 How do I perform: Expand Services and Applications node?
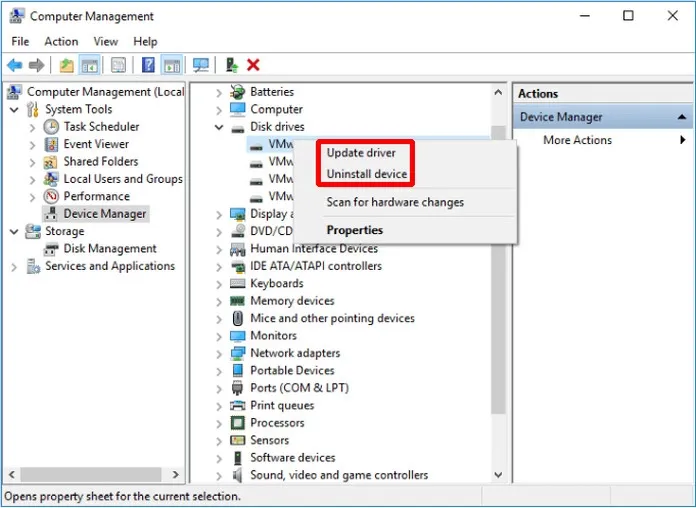(14, 266)
